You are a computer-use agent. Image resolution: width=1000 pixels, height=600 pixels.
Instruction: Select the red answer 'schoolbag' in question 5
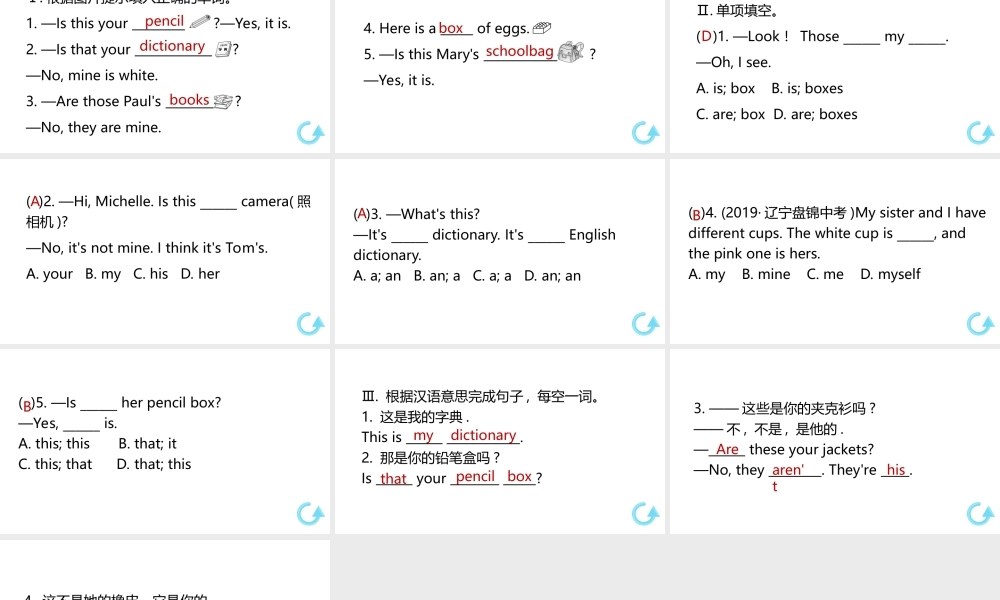pyautogui.click(x=520, y=51)
